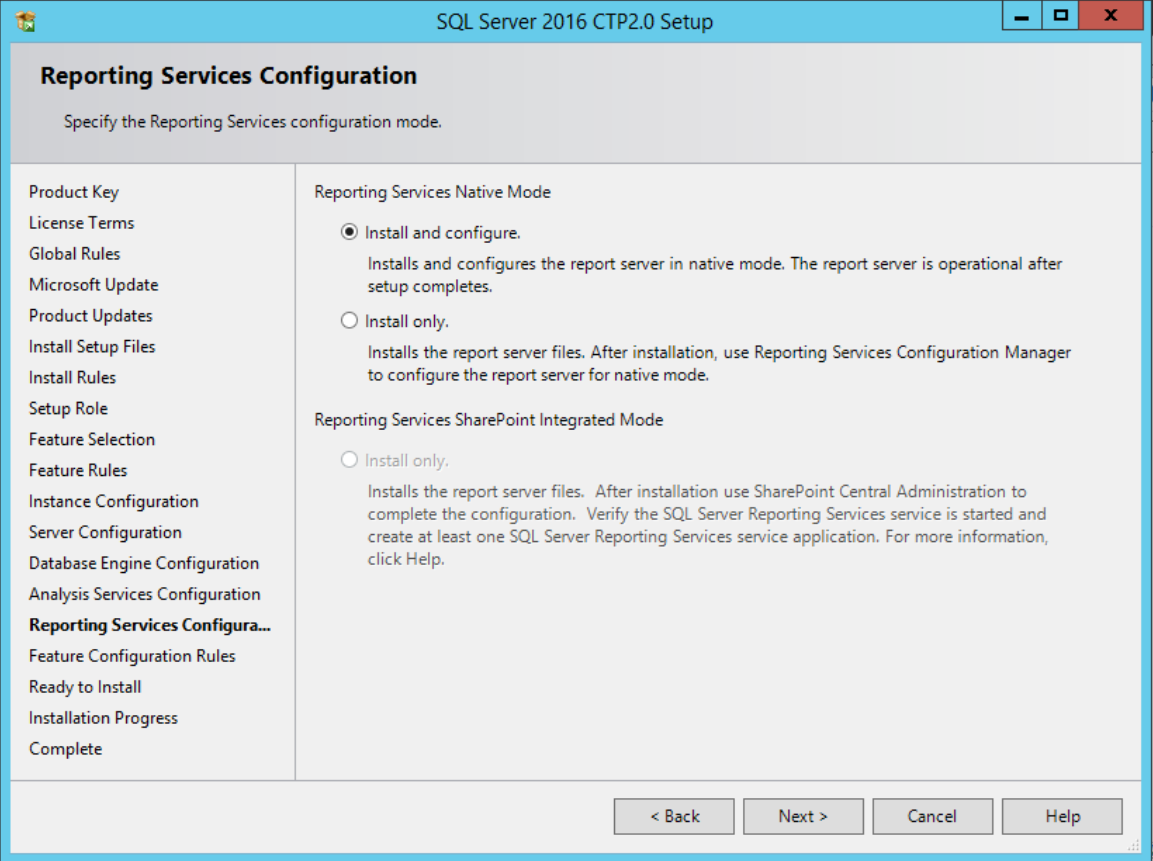Click the bold Reporting Services Configura... step
Viewport: 1153px width, 861px height.
tap(149, 625)
